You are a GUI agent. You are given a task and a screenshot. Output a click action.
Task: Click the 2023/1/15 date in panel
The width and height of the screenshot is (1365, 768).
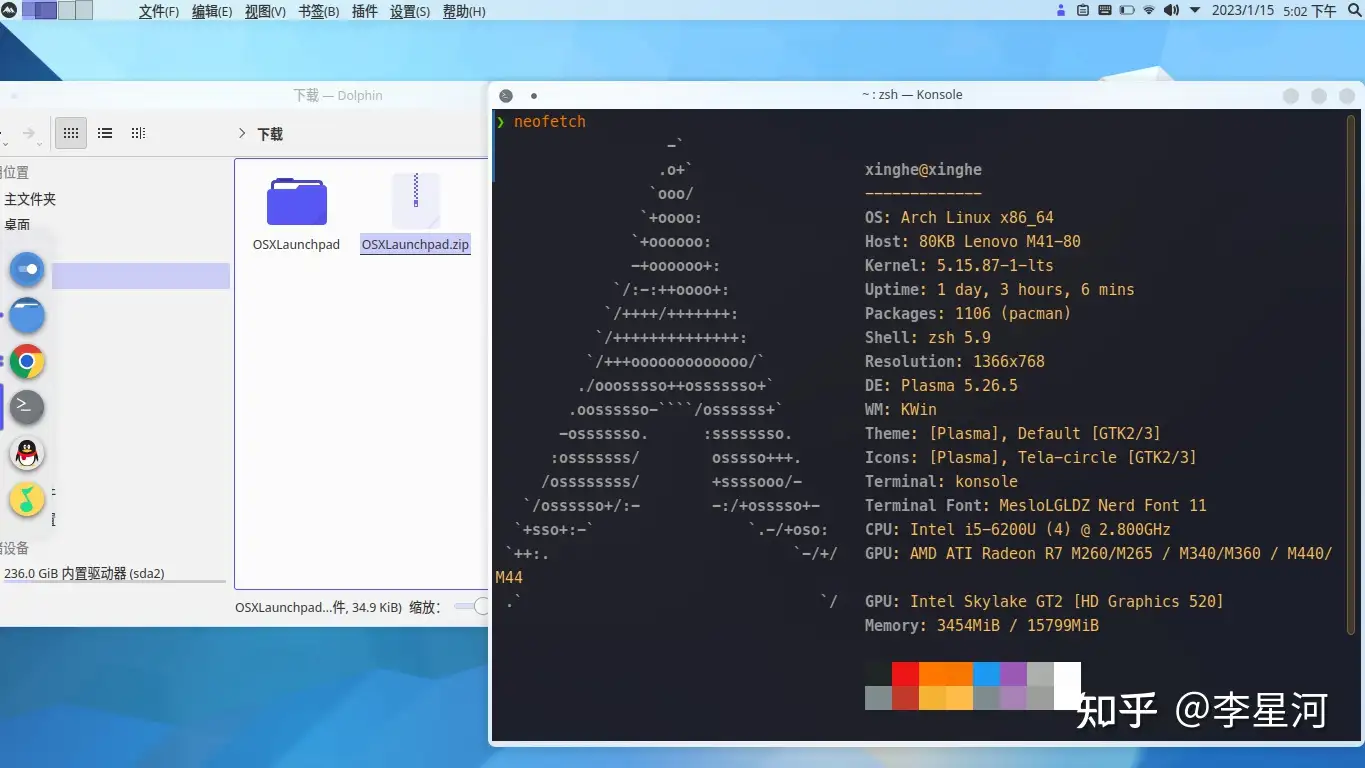point(1243,11)
